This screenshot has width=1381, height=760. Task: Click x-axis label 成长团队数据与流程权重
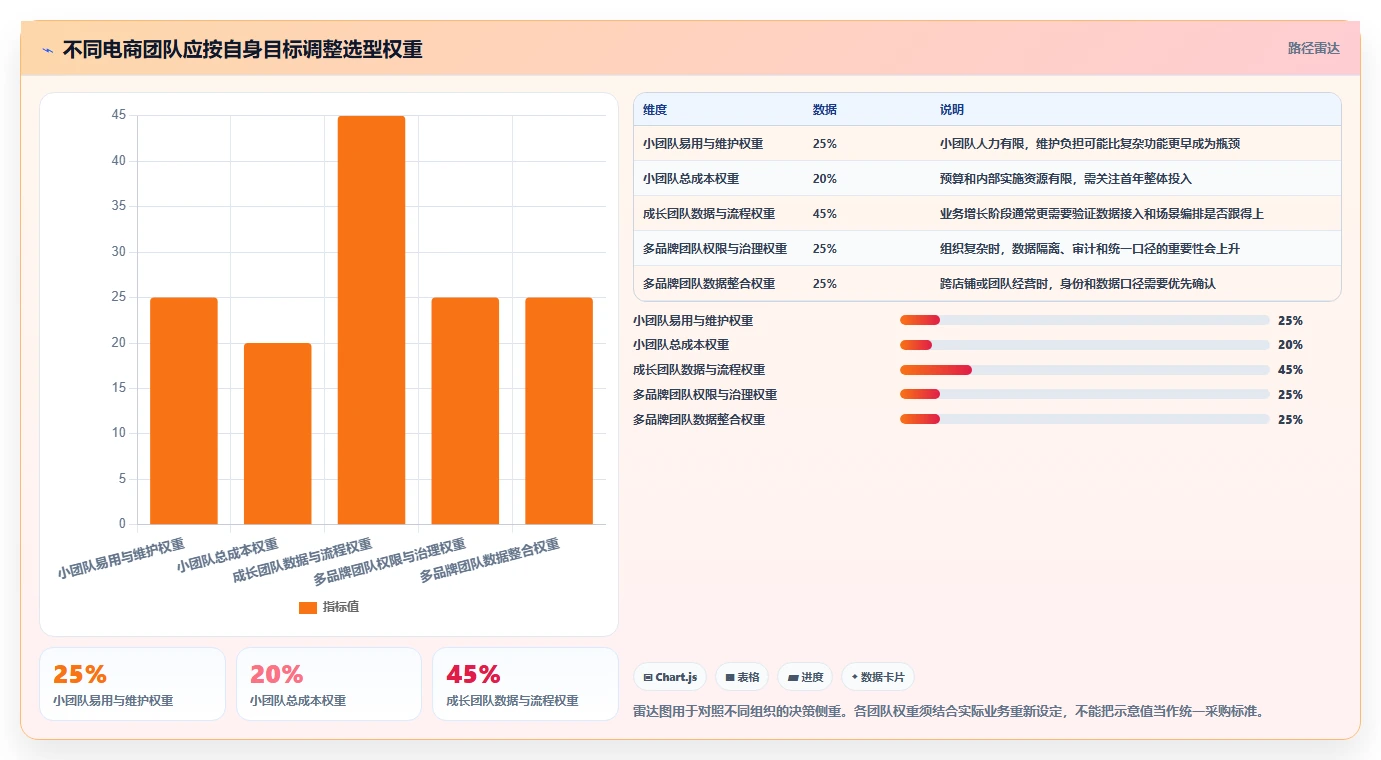pyautogui.click(x=302, y=562)
